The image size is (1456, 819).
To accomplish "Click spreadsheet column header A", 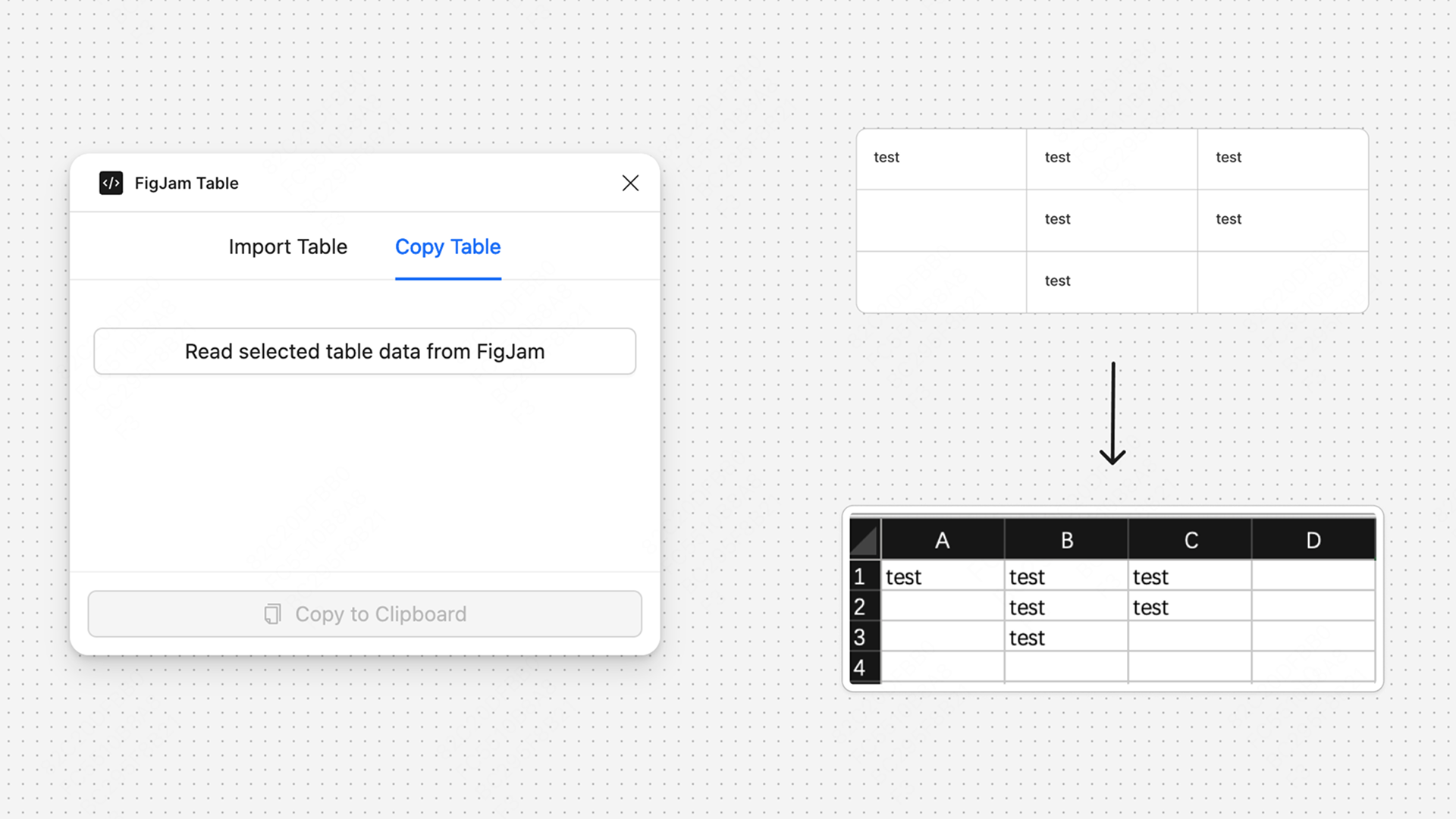I will pos(943,540).
